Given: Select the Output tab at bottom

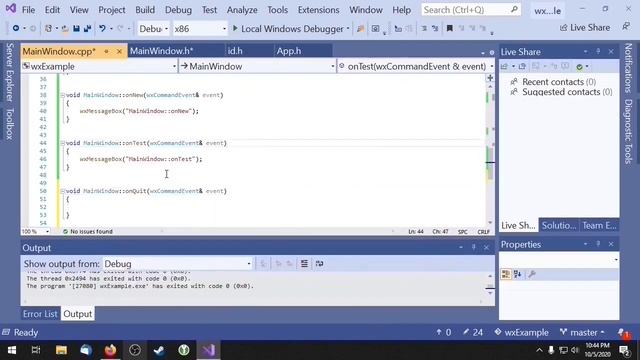Looking at the screenshot, I should coord(78,314).
